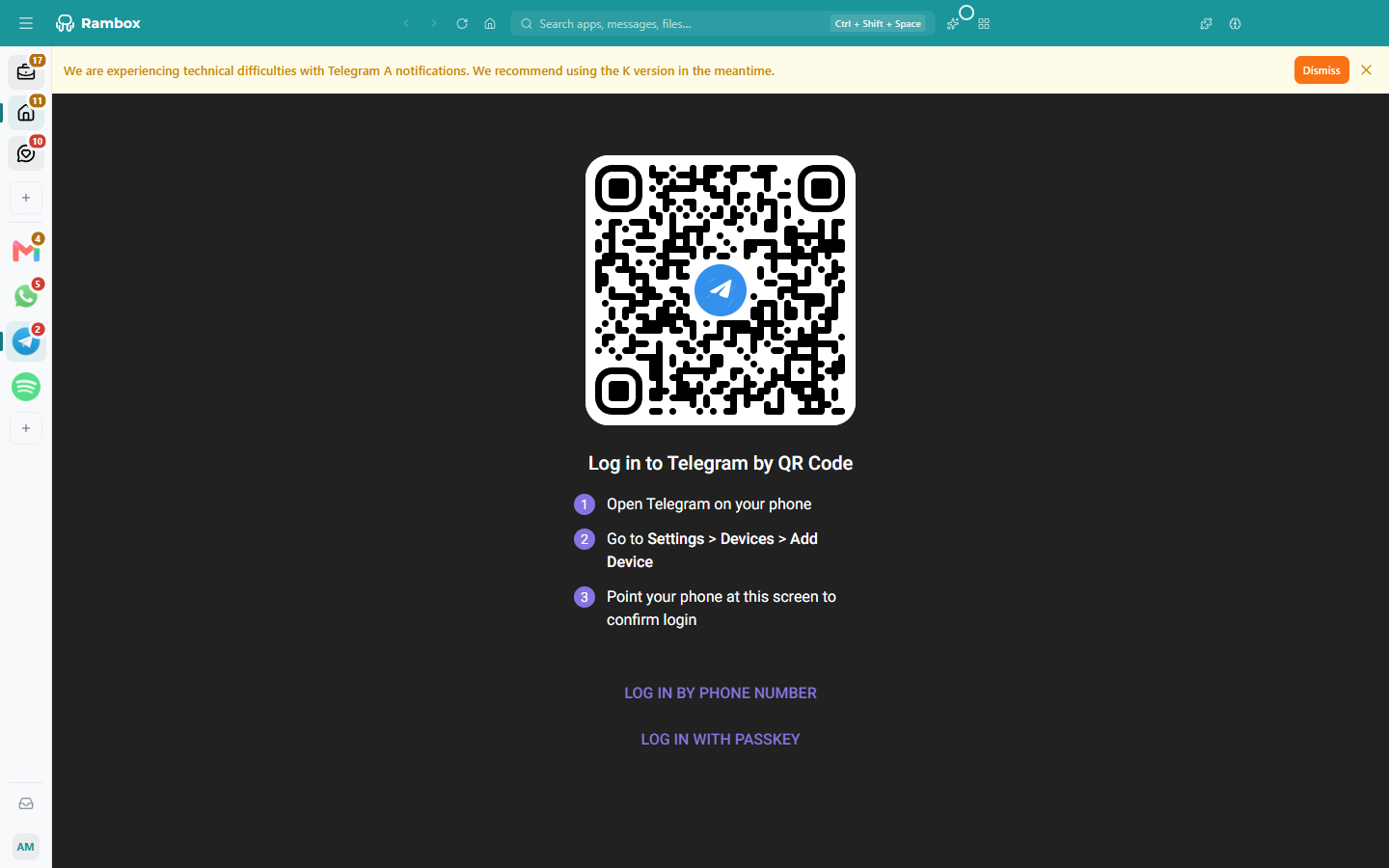Open the AM profile avatar
The width and height of the screenshot is (1389, 868).
click(26, 847)
